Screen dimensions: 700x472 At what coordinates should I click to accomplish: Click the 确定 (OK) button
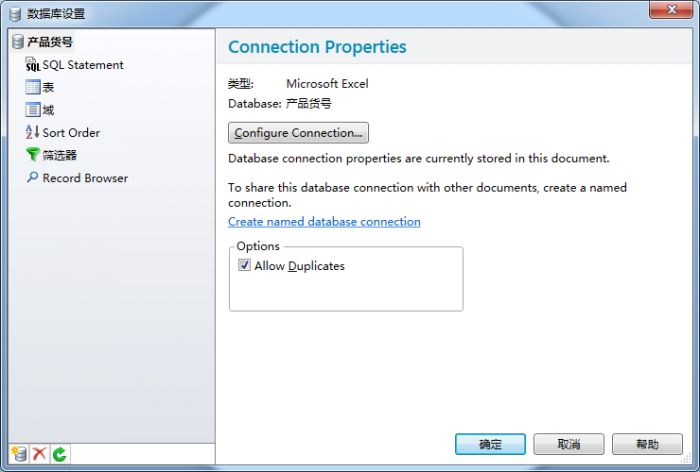(x=490, y=444)
